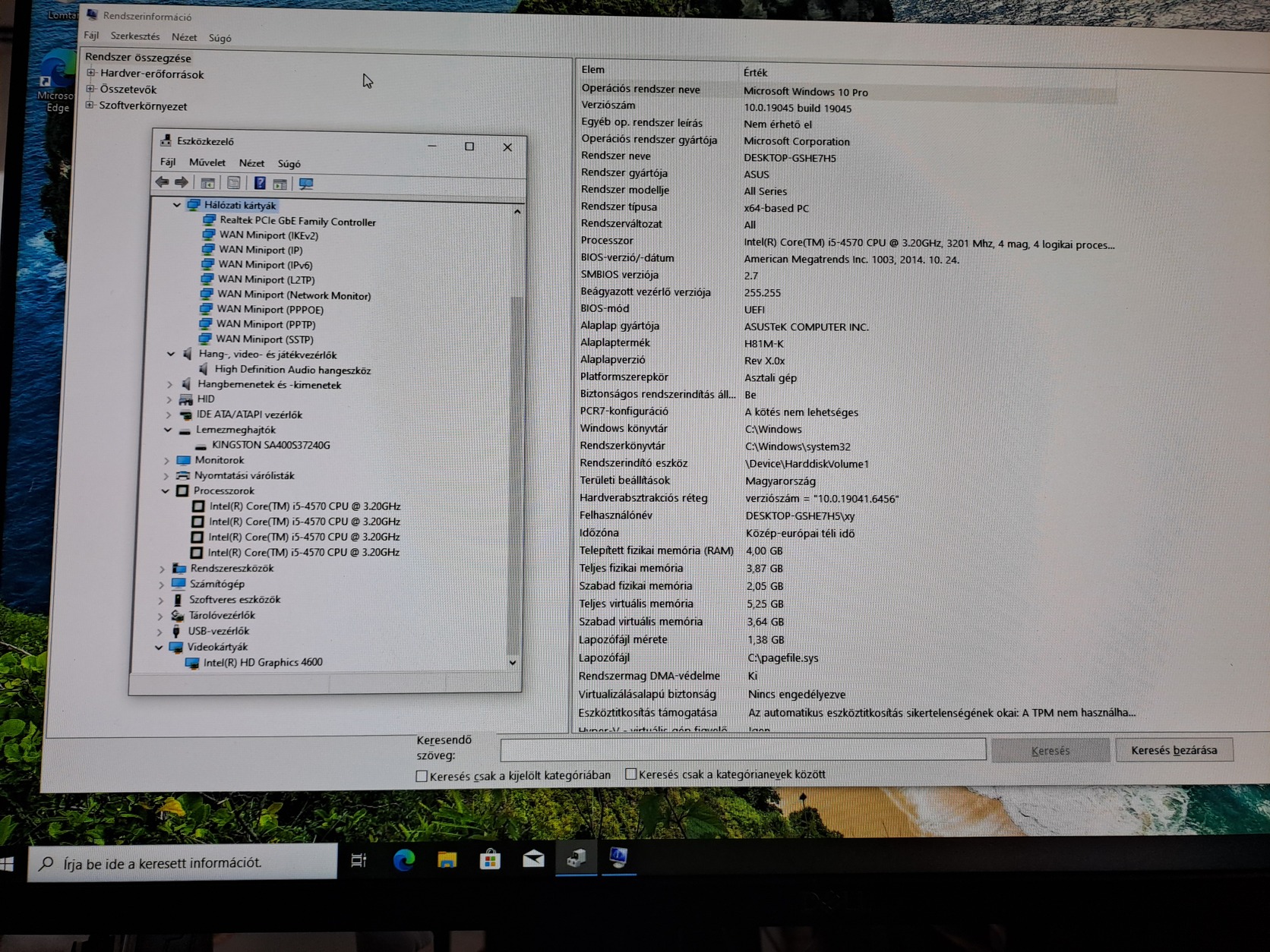Click the Nyomtatási várólisták printer icon
The image size is (1270, 952).
click(182, 475)
